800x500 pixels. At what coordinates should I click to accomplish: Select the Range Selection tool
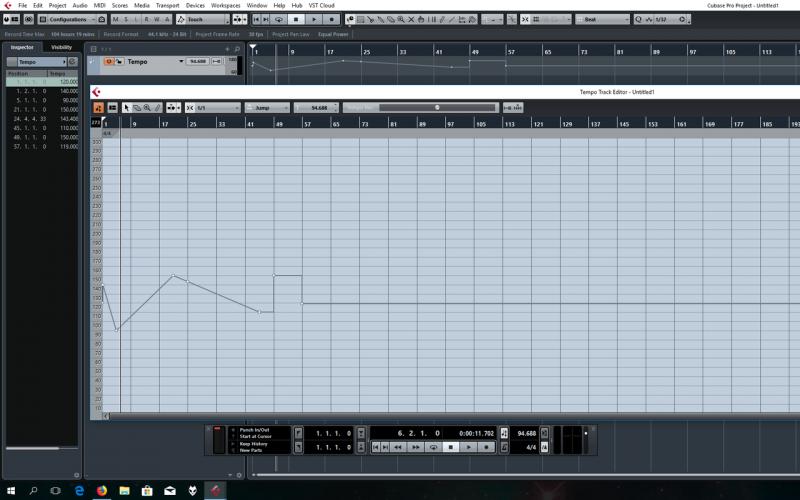click(361, 19)
